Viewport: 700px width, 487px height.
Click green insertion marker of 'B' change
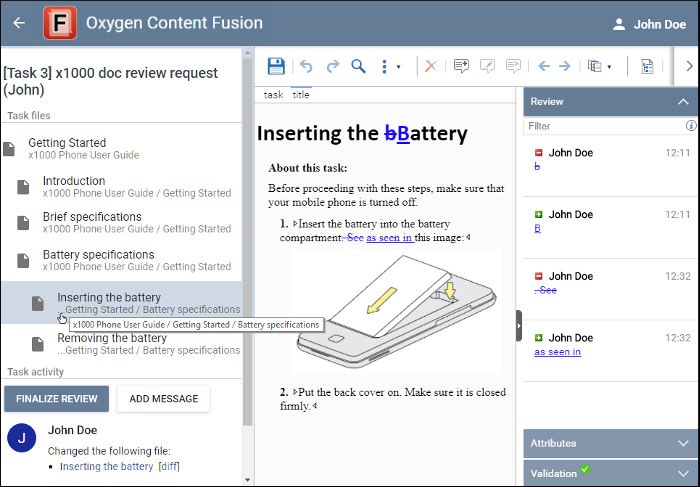pos(538,214)
